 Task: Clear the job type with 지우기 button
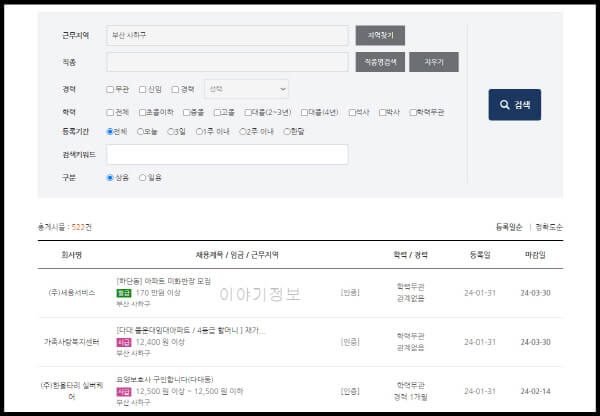(434, 62)
